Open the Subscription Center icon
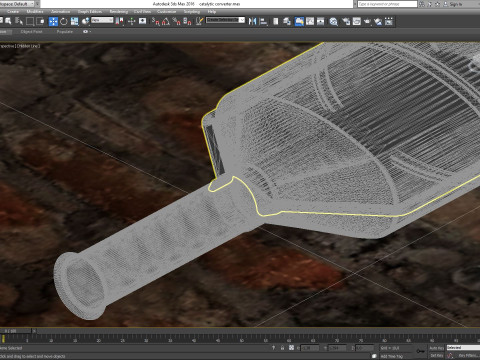 coord(430,4)
